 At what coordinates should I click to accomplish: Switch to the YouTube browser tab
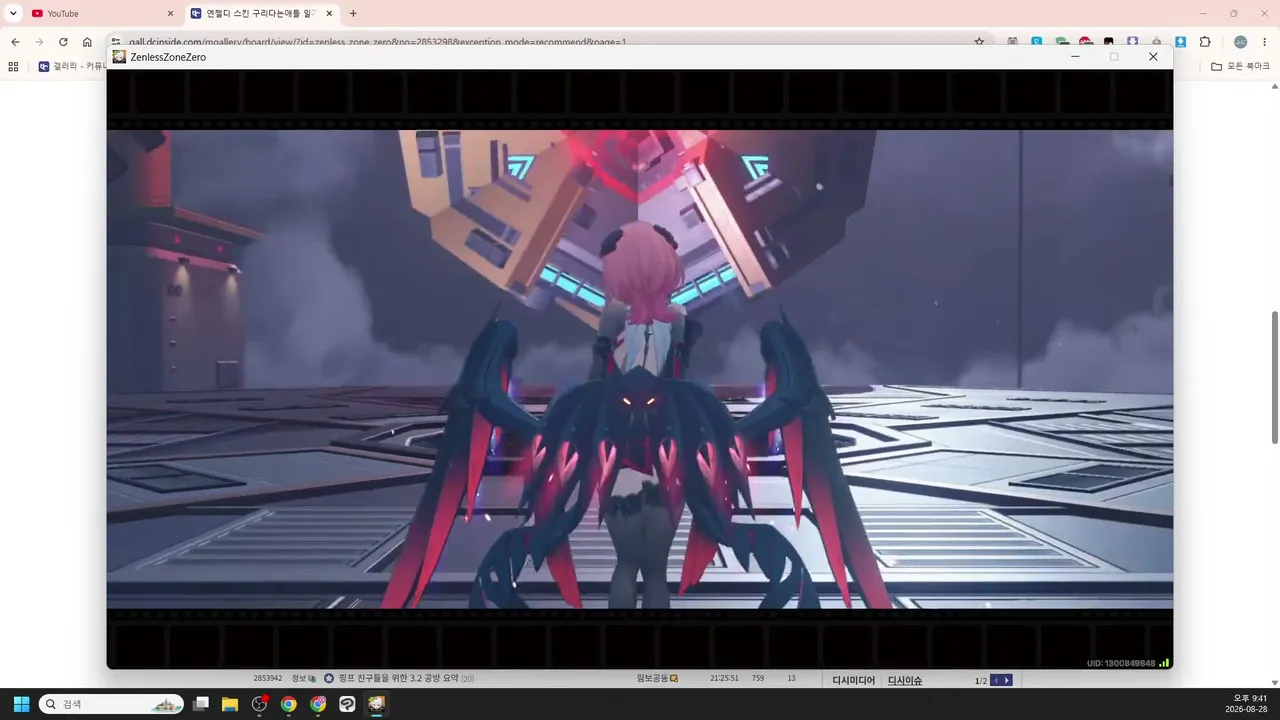(x=101, y=14)
